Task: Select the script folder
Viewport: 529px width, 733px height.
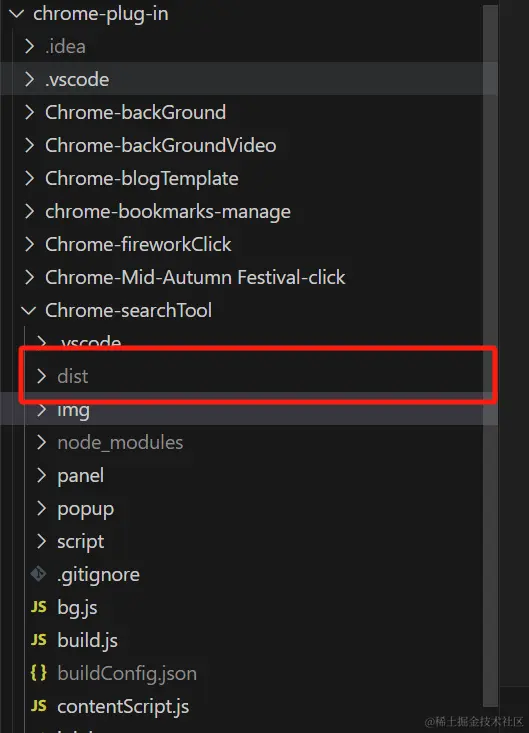Action: [x=81, y=541]
